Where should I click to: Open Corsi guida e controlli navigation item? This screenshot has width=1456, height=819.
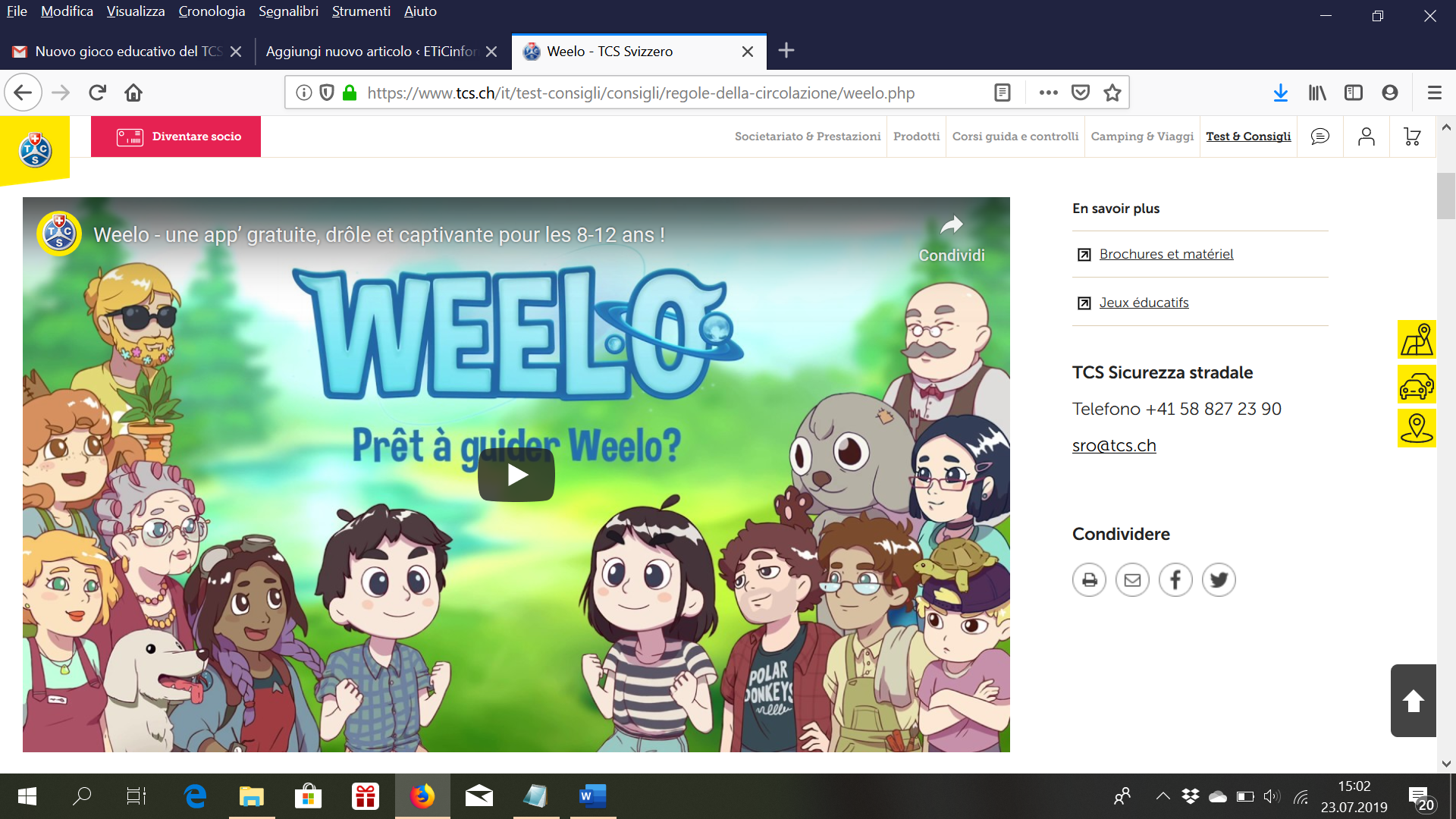coord(1015,136)
